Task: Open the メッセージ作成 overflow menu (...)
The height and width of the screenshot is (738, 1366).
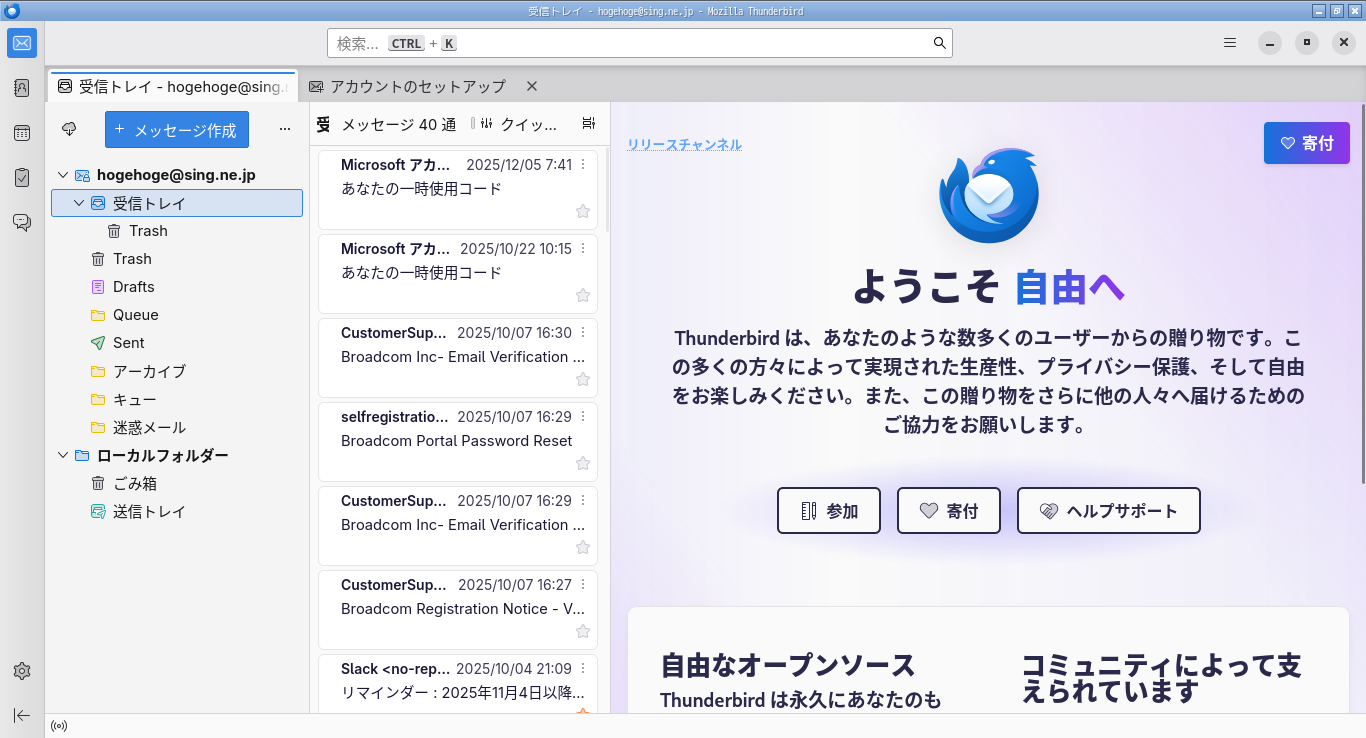Action: (285, 127)
